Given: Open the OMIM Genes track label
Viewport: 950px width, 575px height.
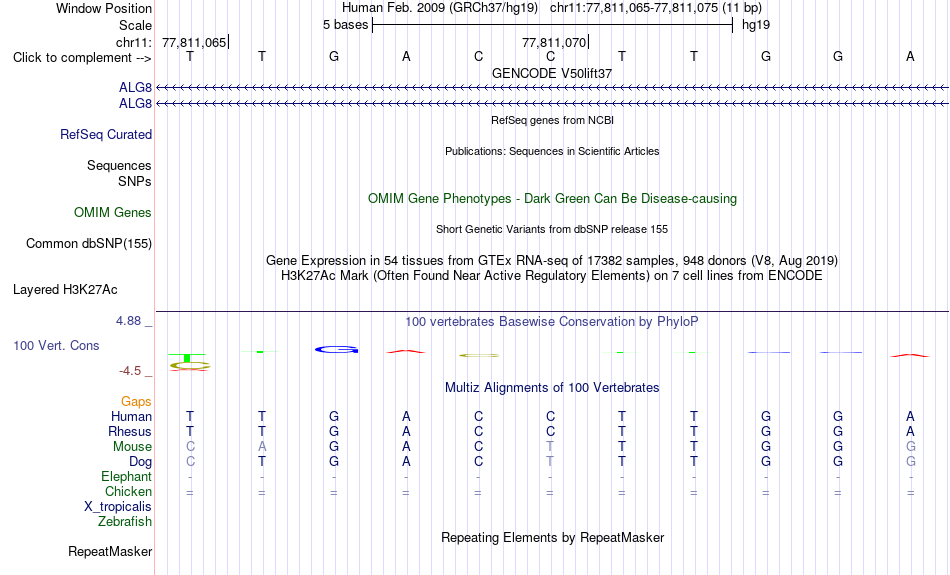Looking at the screenshot, I should click(x=113, y=213).
